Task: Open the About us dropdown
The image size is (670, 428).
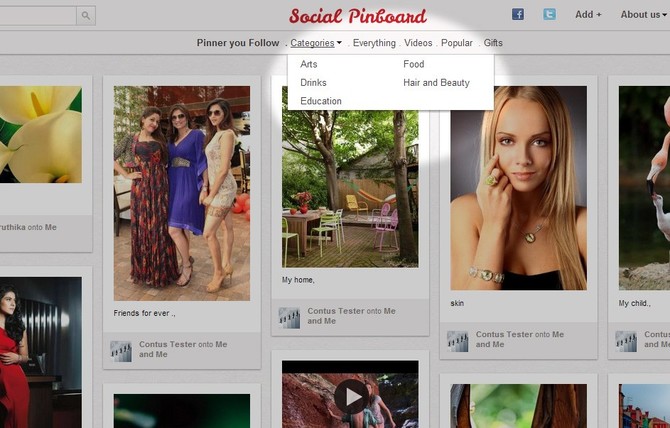Action: coord(644,15)
